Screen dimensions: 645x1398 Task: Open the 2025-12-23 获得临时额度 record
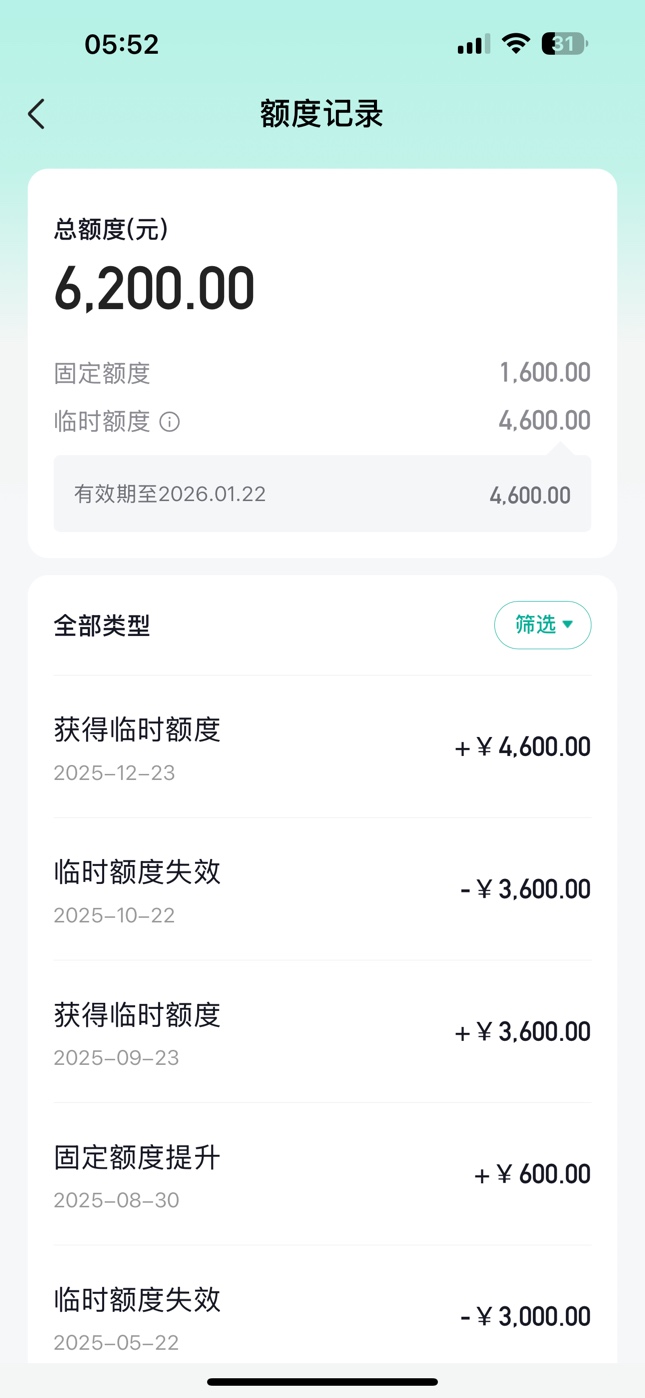point(322,747)
